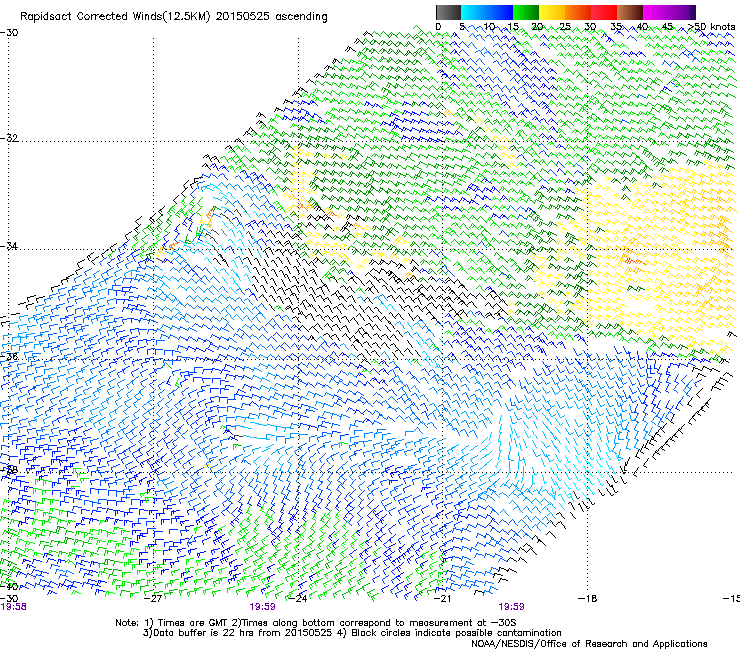Click the blue 10-15 knots legend swatch
This screenshot has height=650, width=740.
[x=500, y=12]
